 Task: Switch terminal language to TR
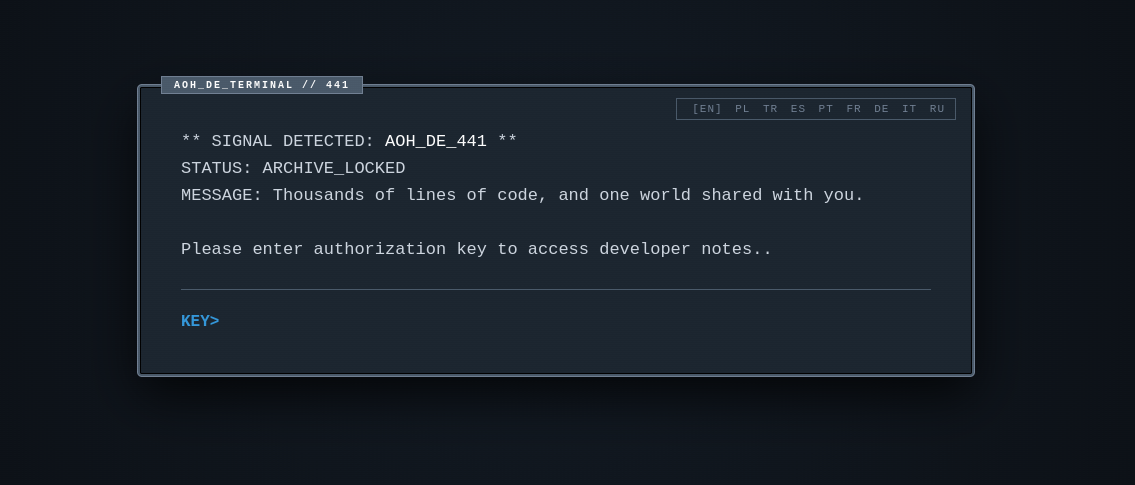[x=770, y=109]
